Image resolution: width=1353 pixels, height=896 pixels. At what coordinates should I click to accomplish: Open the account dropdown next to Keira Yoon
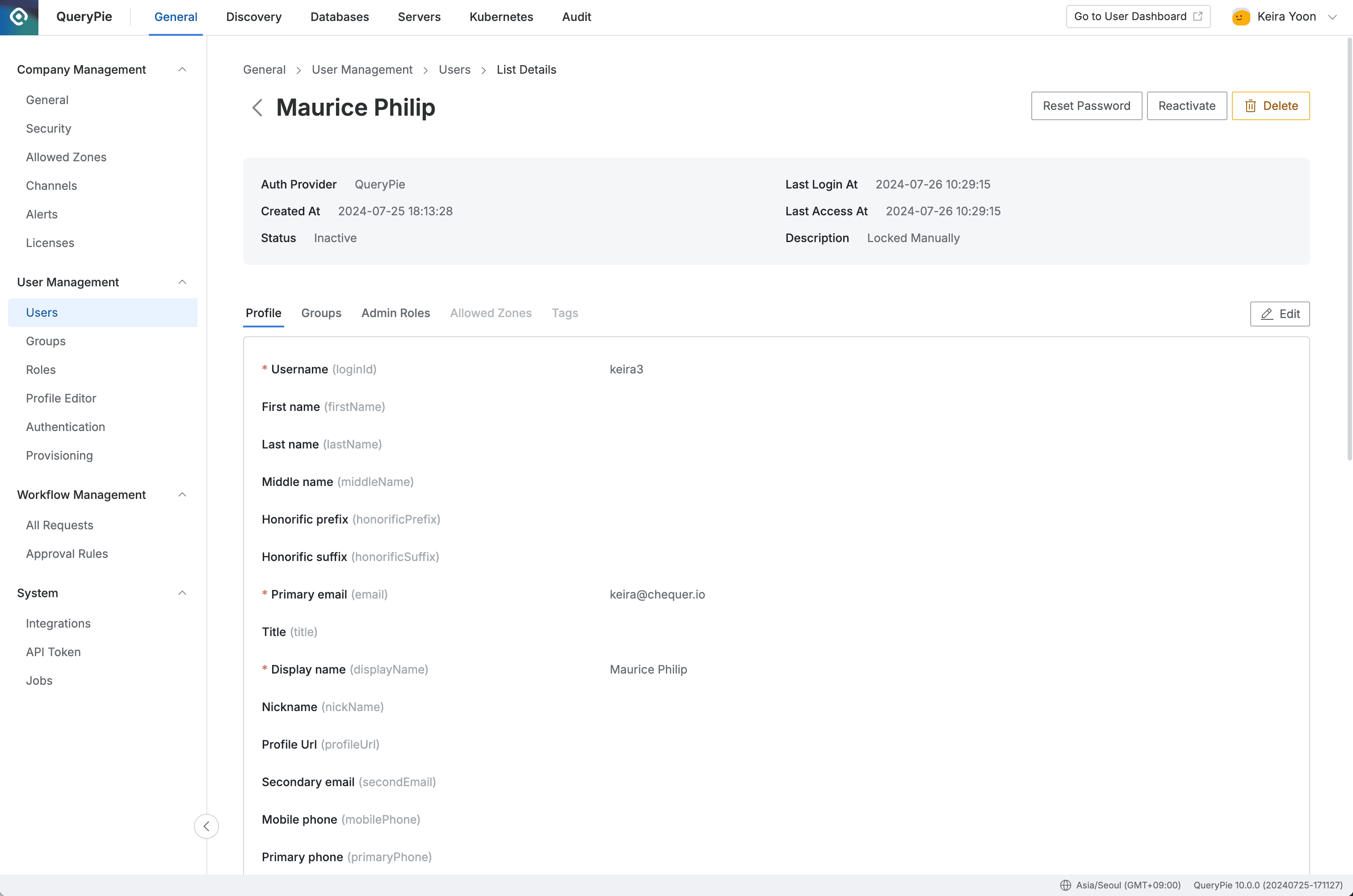tap(1334, 17)
